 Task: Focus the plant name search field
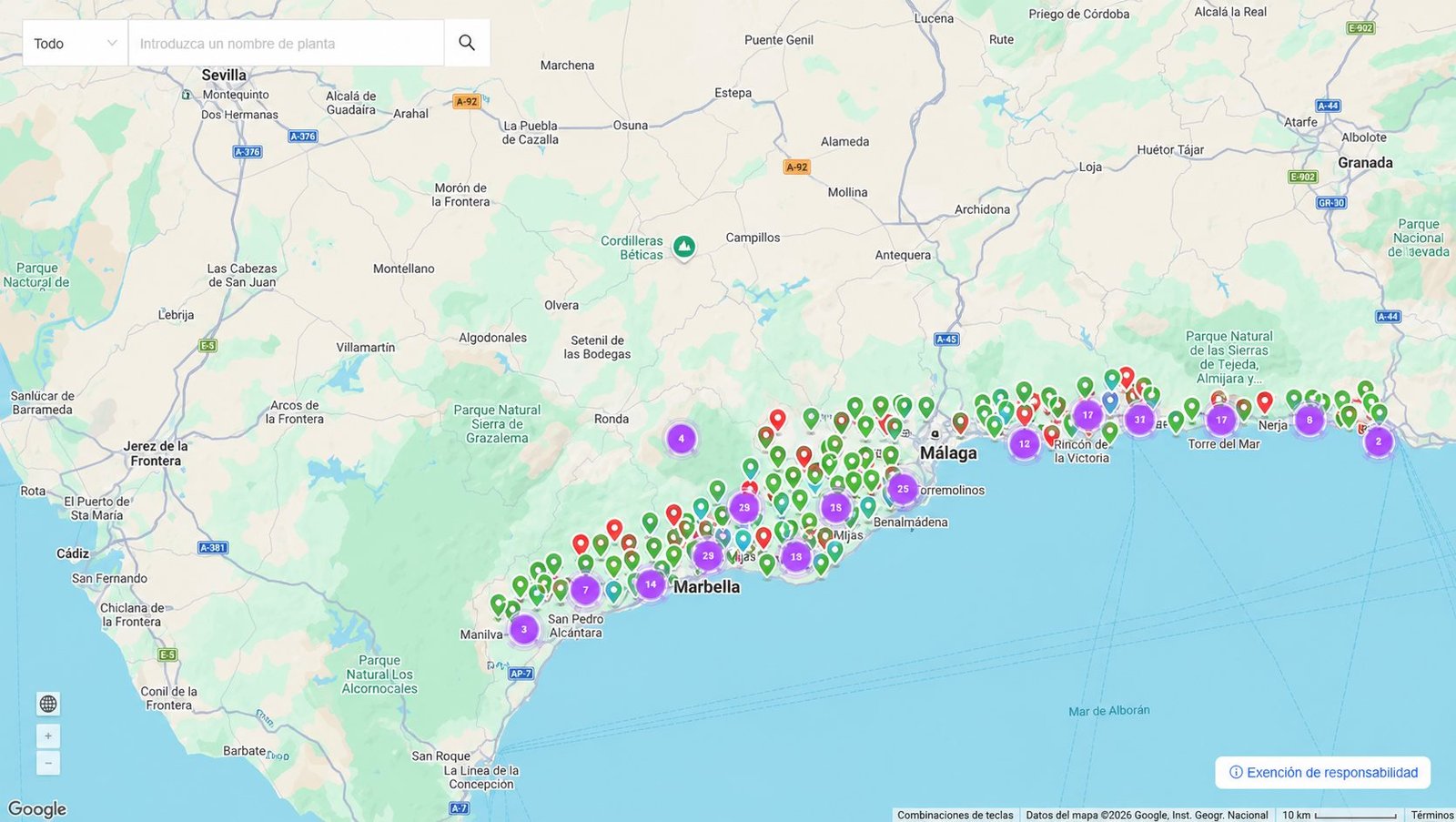[x=286, y=43]
